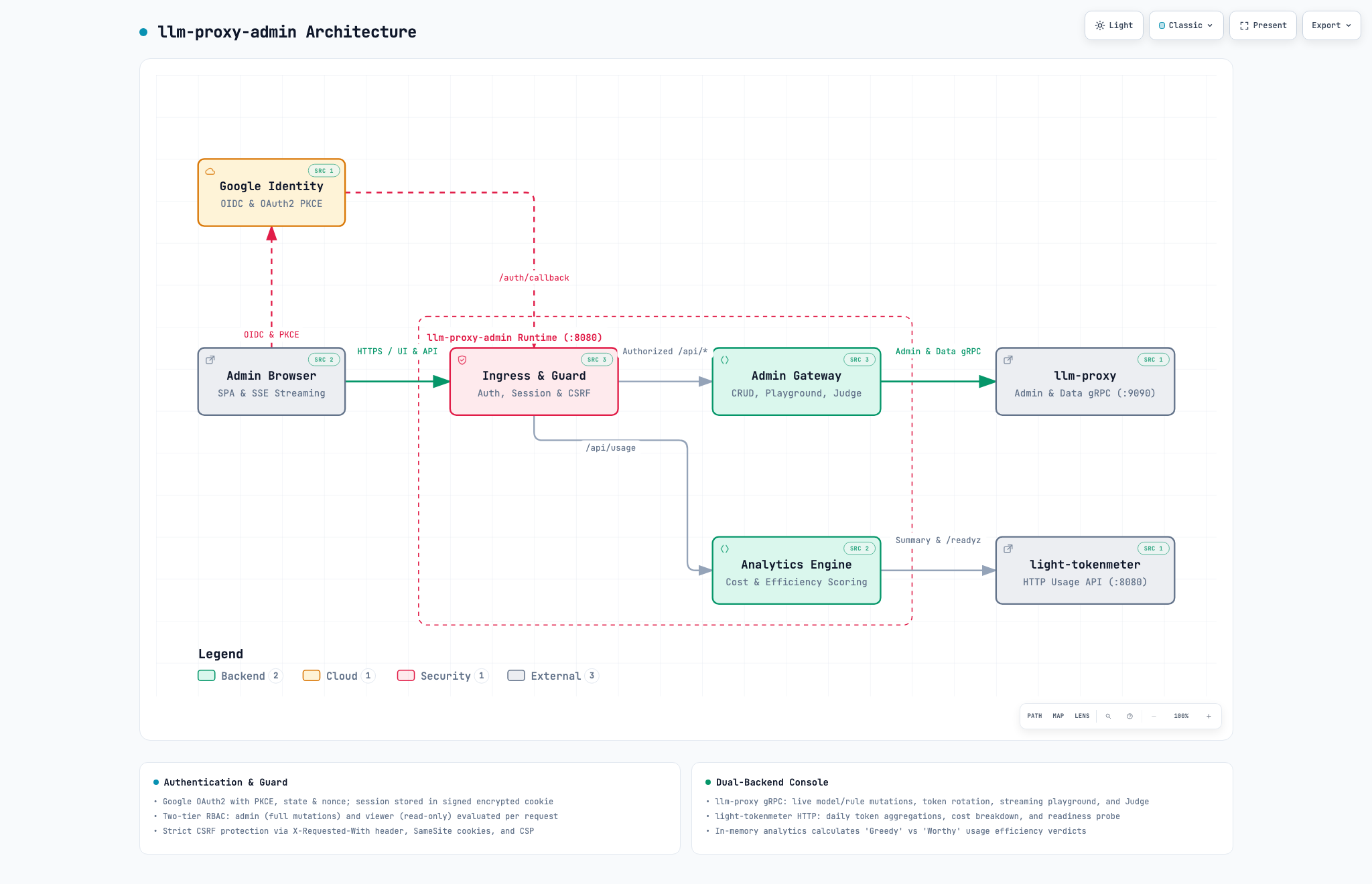This screenshot has height=884, width=1372.
Task: Click the Admin & Data gRPC edge label
Action: pos(938,352)
